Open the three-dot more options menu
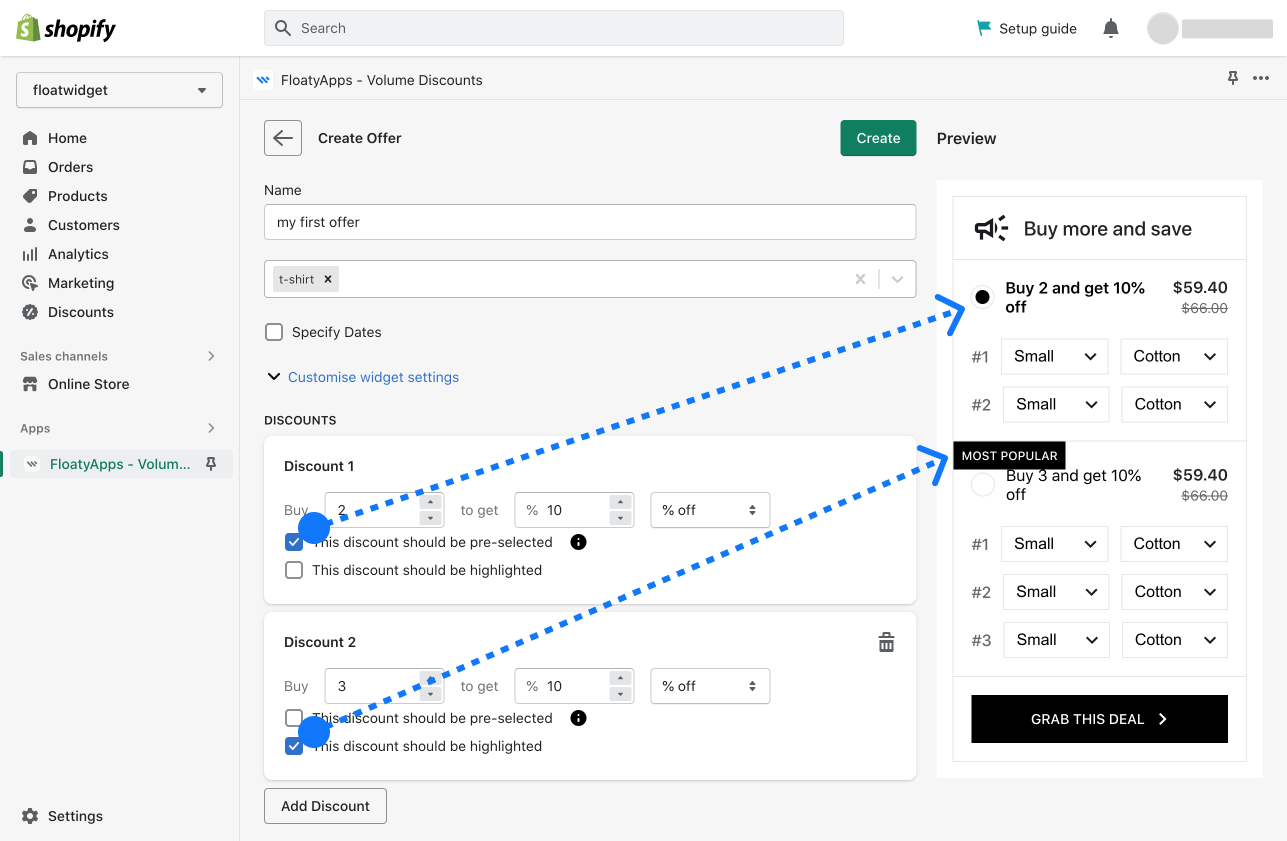 click(x=1260, y=79)
